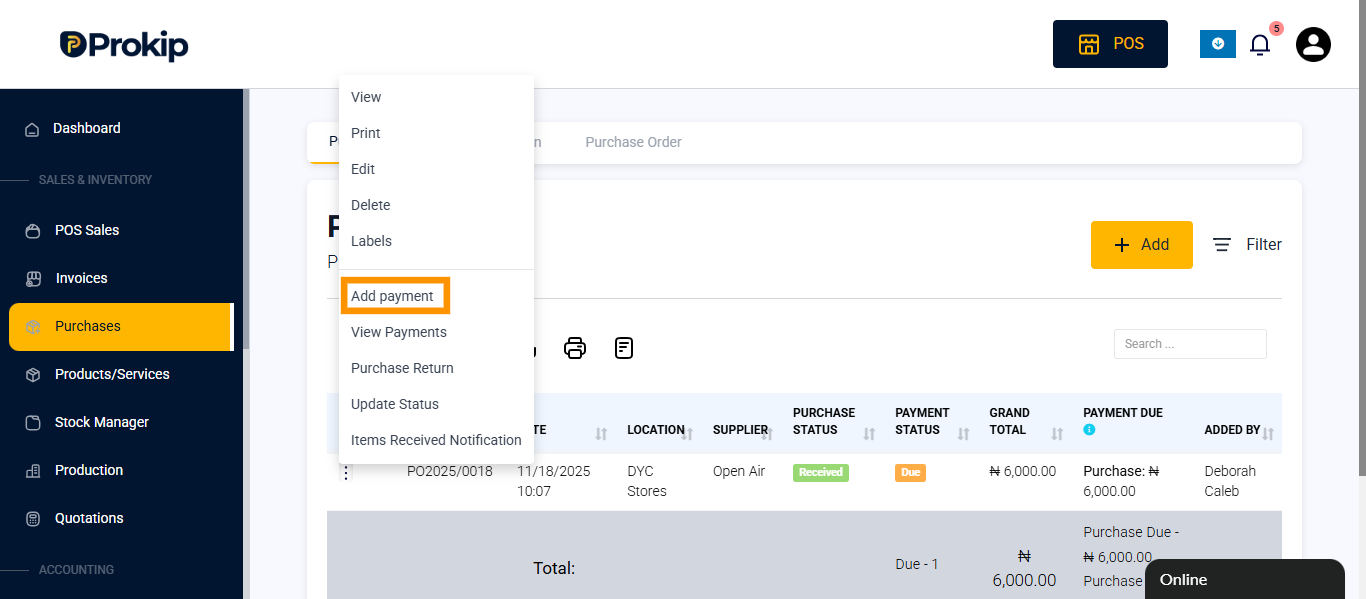Viewport: 1366px width, 599px height.
Task: Select Purchase Return menu entry
Action: (402, 368)
